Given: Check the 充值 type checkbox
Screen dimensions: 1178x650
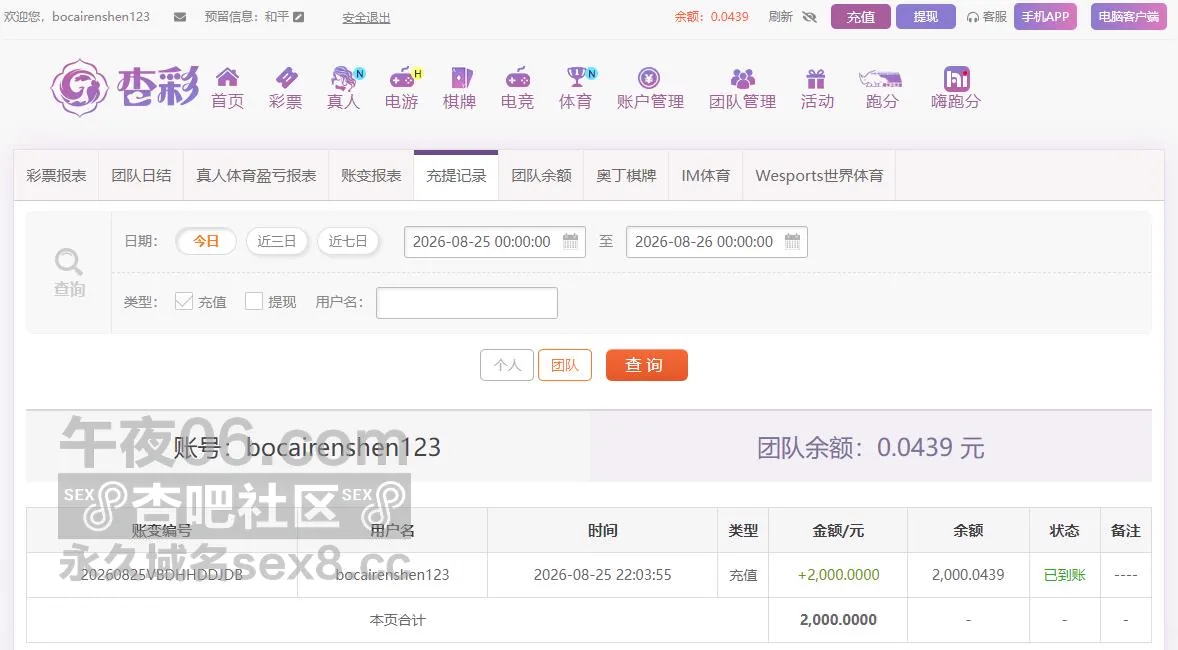Looking at the screenshot, I should tap(184, 301).
